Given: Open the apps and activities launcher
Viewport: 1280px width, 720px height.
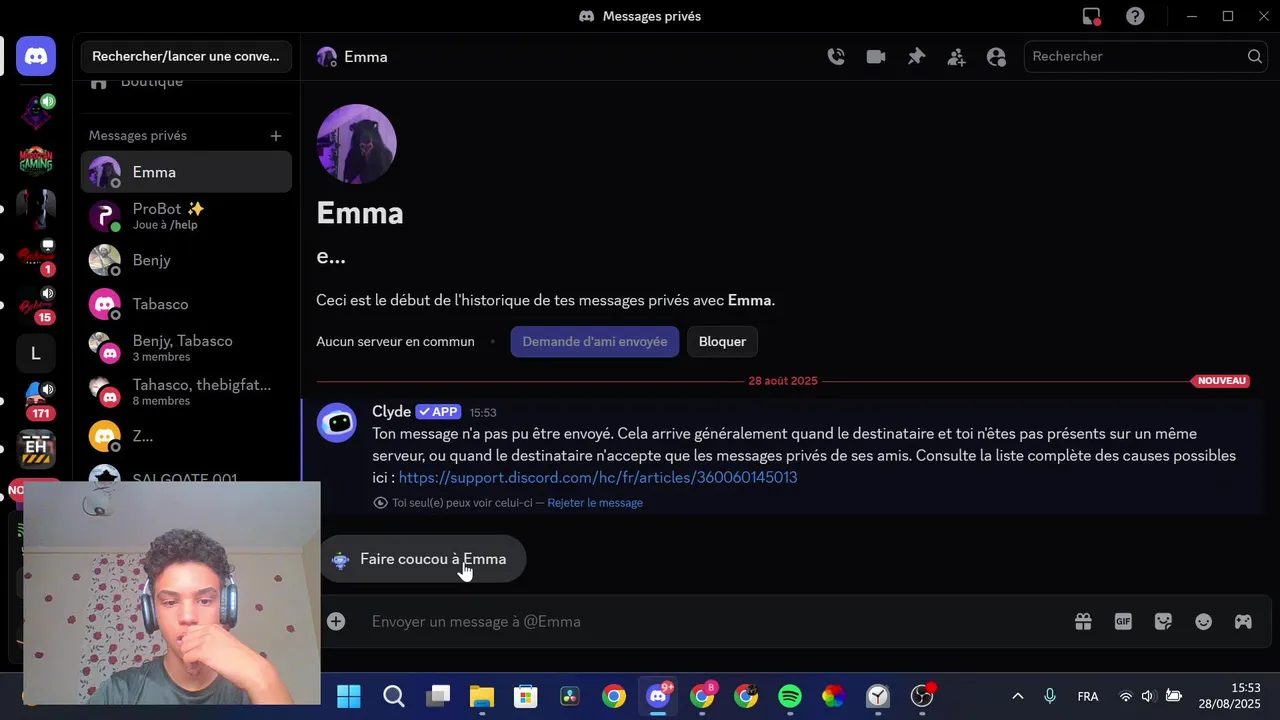Looking at the screenshot, I should click(1243, 622).
